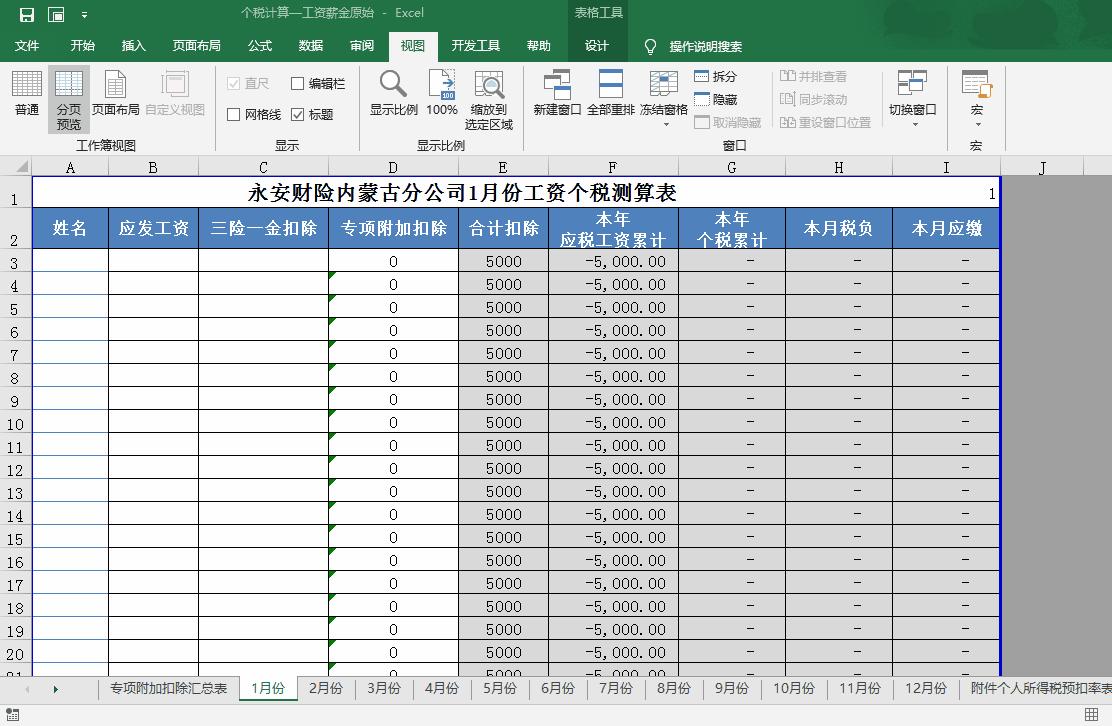Uncheck the 编辑栏 formula bar option
Viewport: 1112px width, 726px height.
[x=296, y=83]
